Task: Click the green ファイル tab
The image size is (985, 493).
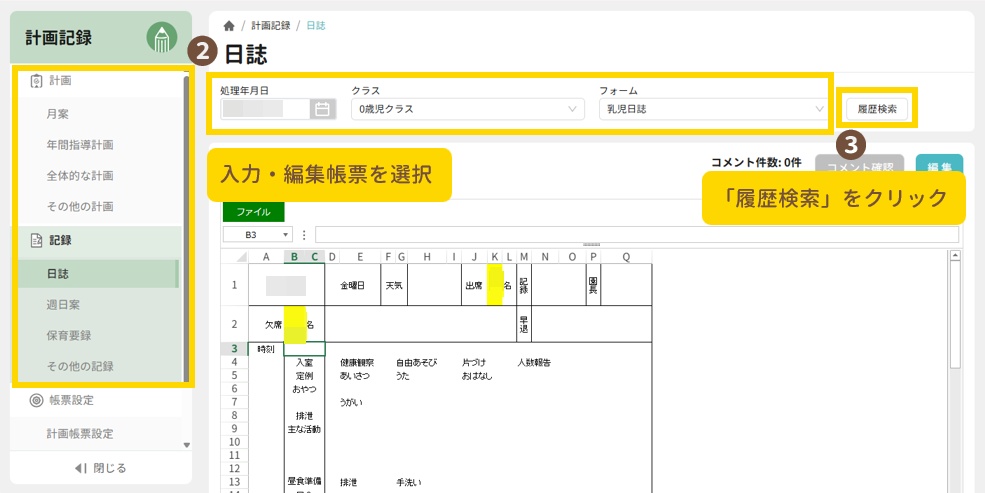Action: click(x=253, y=212)
